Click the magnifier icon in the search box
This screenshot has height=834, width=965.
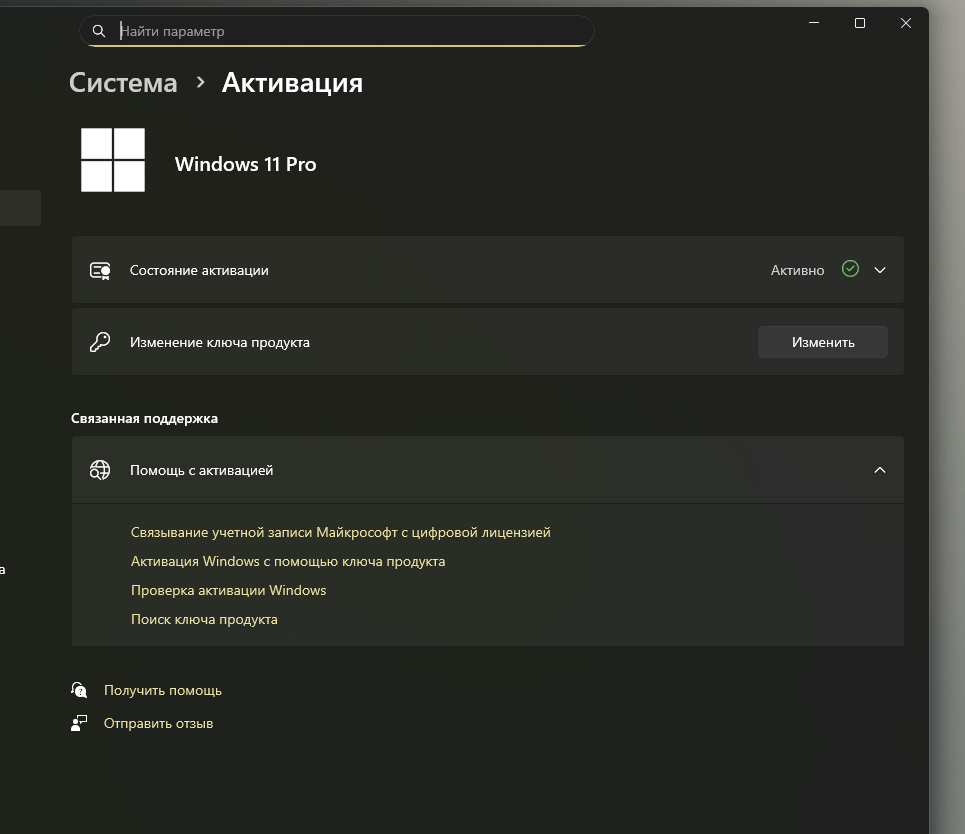coord(98,31)
